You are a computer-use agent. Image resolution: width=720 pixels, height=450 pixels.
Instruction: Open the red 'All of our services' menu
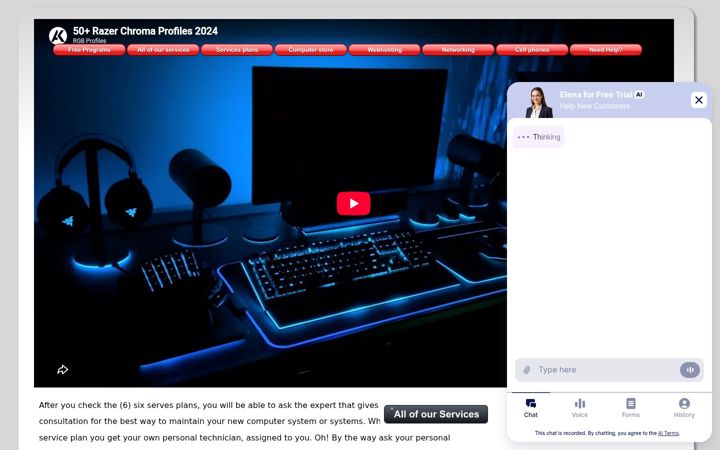163,50
